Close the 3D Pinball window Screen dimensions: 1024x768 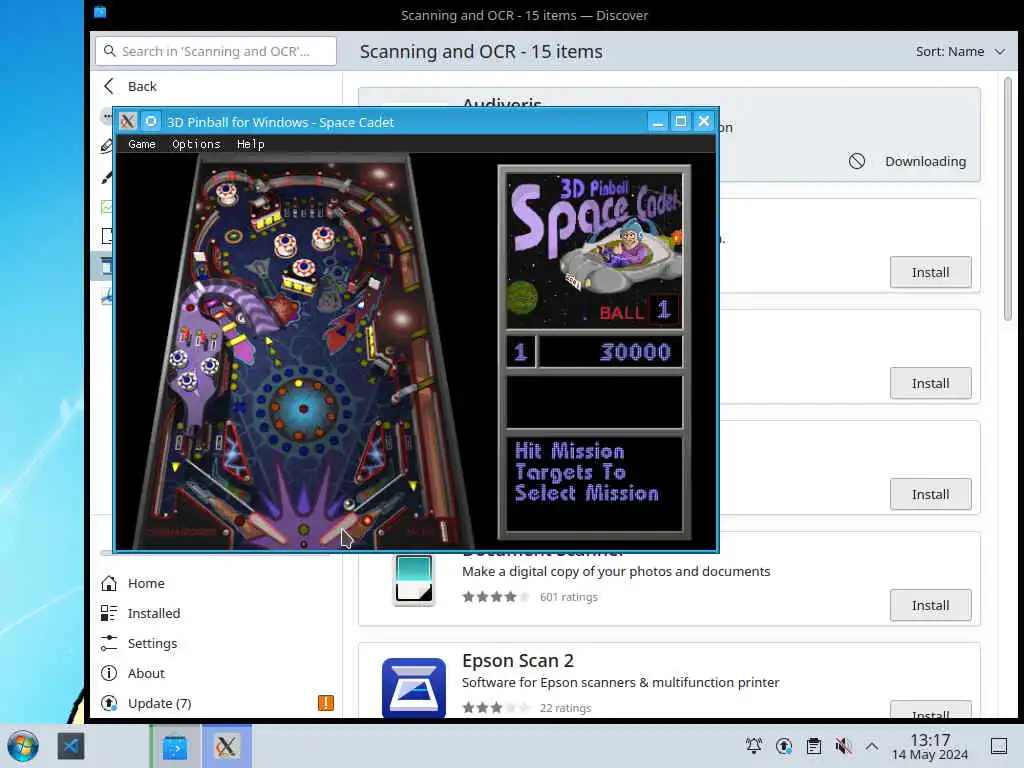[x=703, y=121]
